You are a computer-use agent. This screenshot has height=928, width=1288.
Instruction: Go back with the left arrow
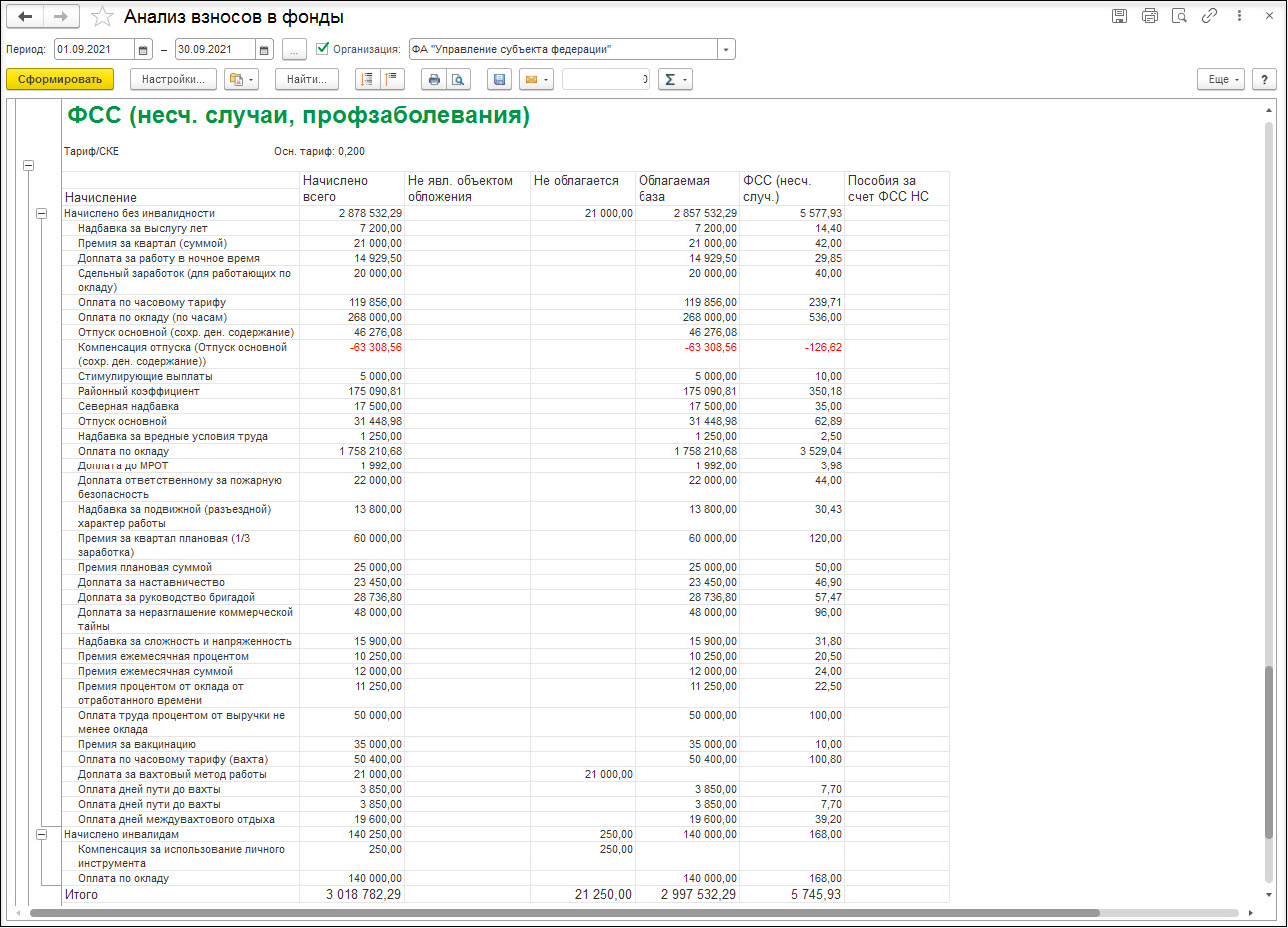pyautogui.click(x=25, y=16)
